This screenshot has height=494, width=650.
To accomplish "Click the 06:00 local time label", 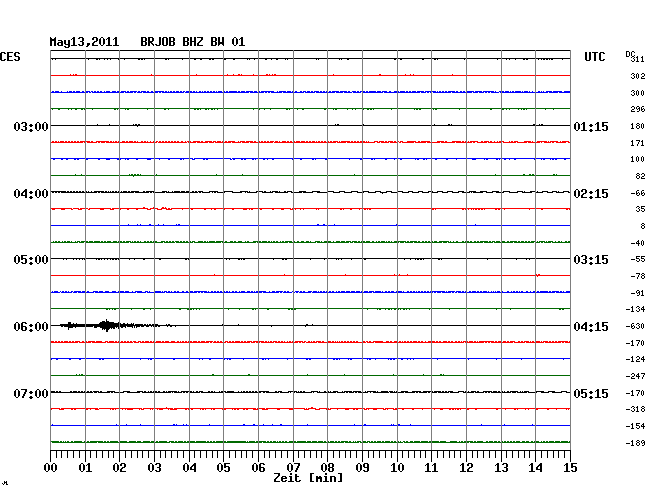I will (31, 327).
